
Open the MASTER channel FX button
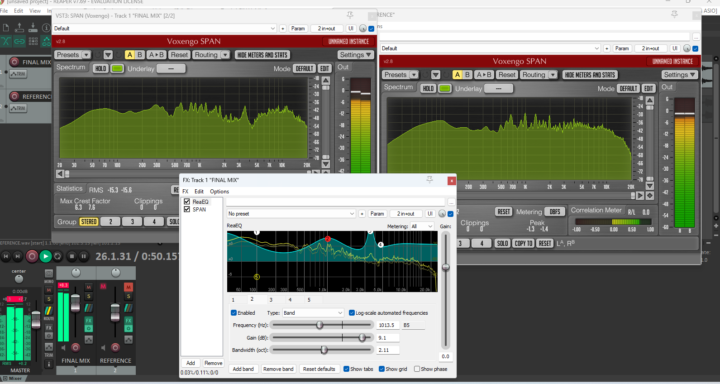[49, 328]
